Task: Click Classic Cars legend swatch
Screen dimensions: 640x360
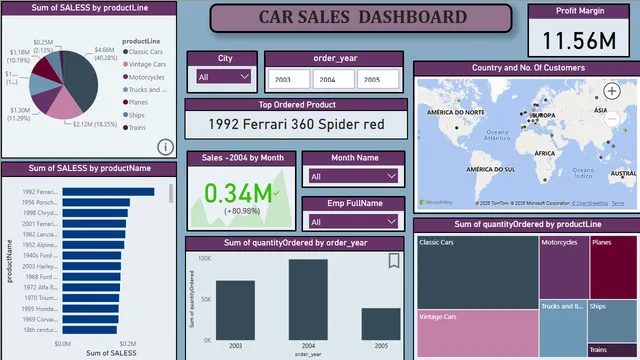Action: (x=126, y=52)
